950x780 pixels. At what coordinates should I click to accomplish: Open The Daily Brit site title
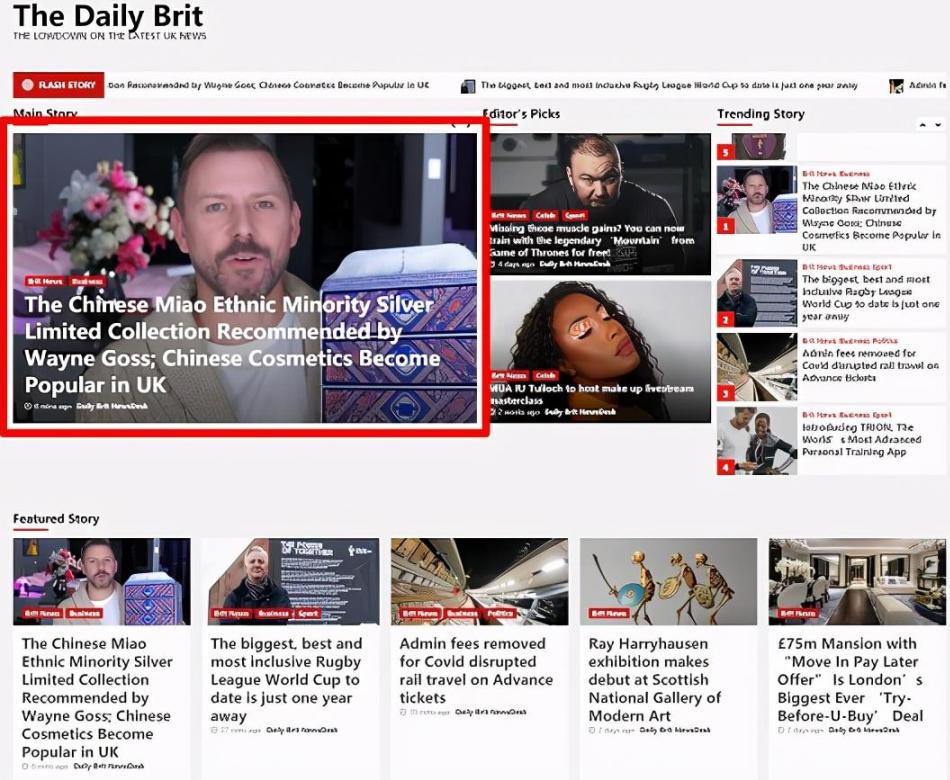[108, 16]
